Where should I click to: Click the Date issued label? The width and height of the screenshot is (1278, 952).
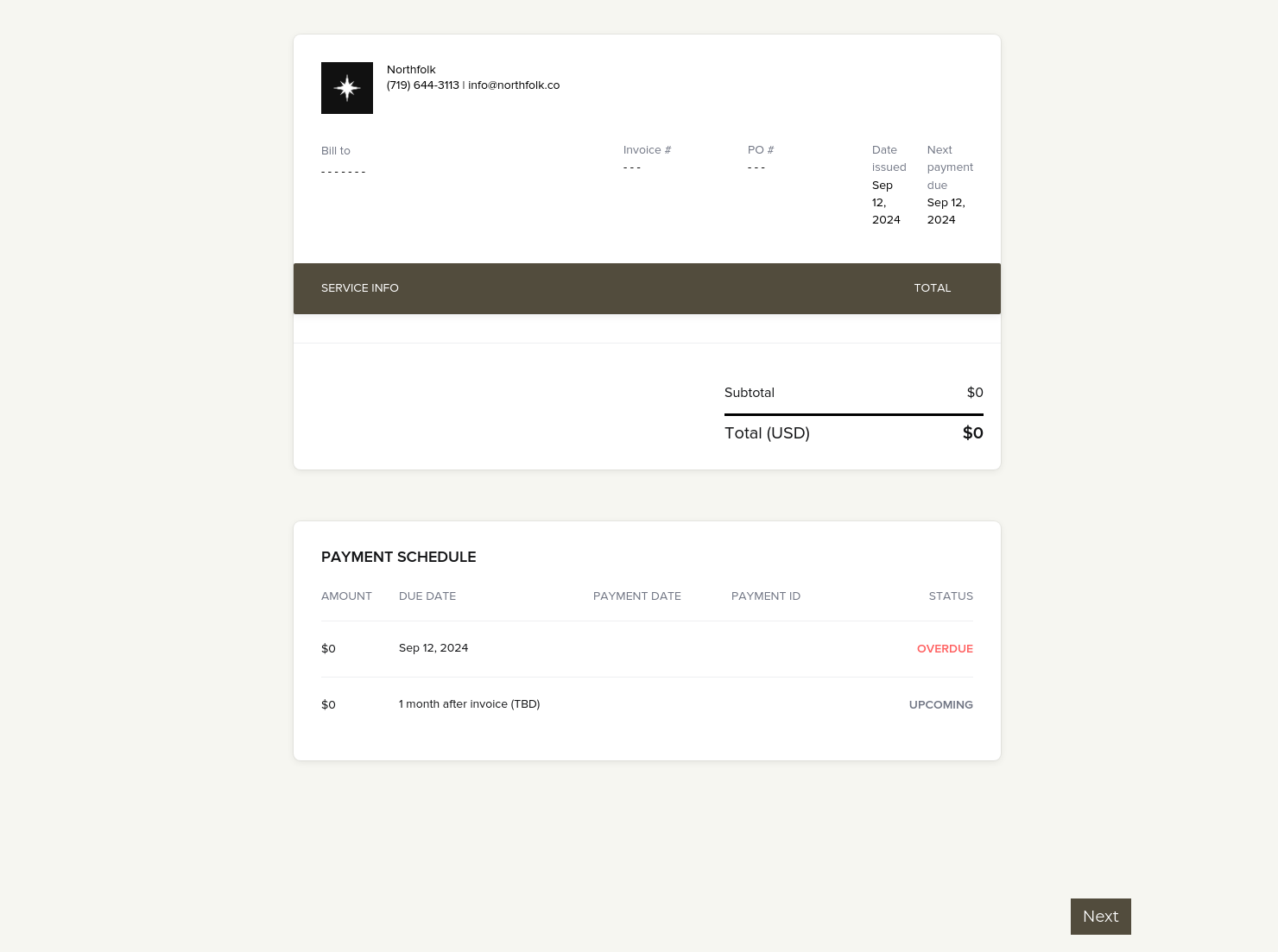889,159
